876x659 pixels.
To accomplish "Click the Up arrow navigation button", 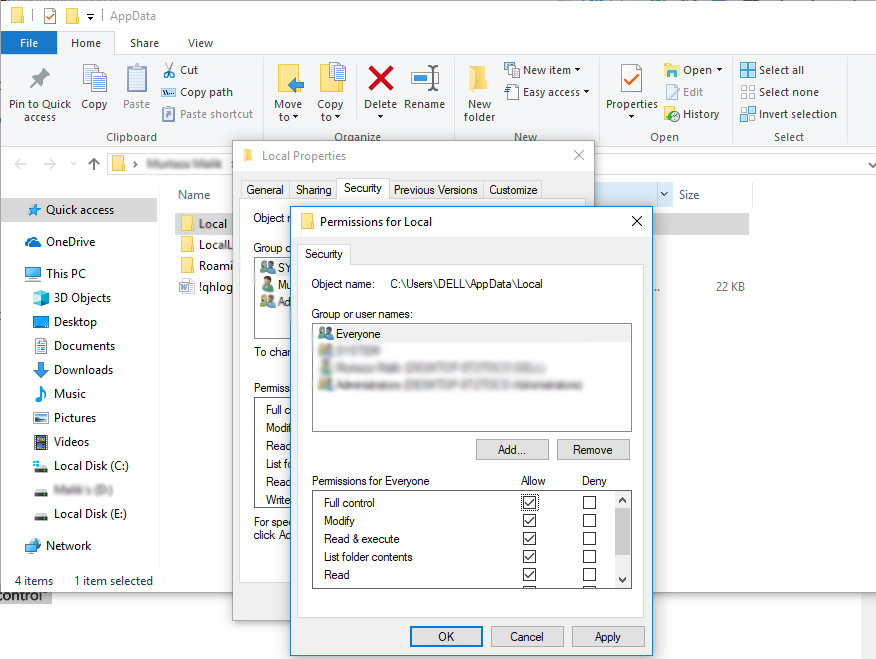I will 94,164.
